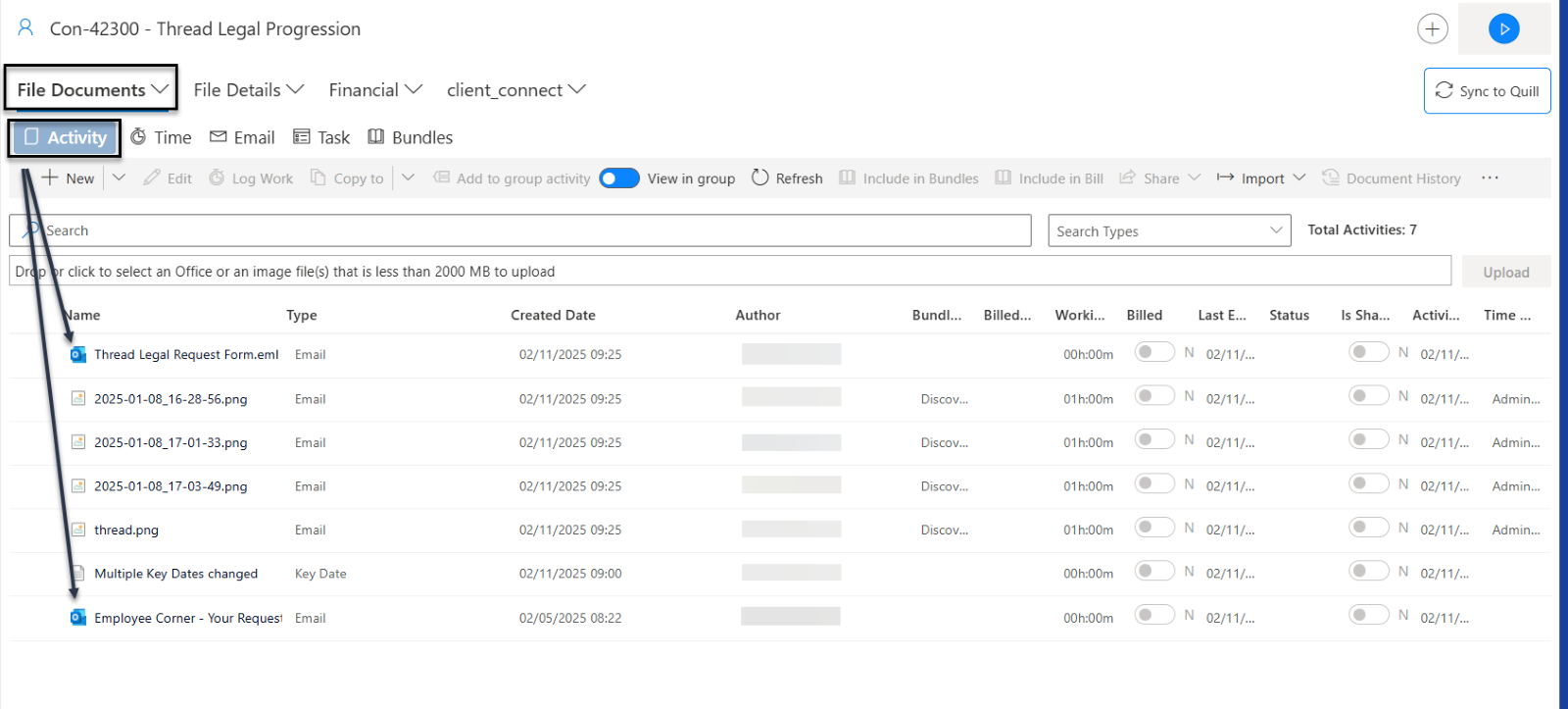This screenshot has height=709, width=1568.
Task: Click image icon for 2025-01-08_16-28-56.png
Action: coord(77,398)
